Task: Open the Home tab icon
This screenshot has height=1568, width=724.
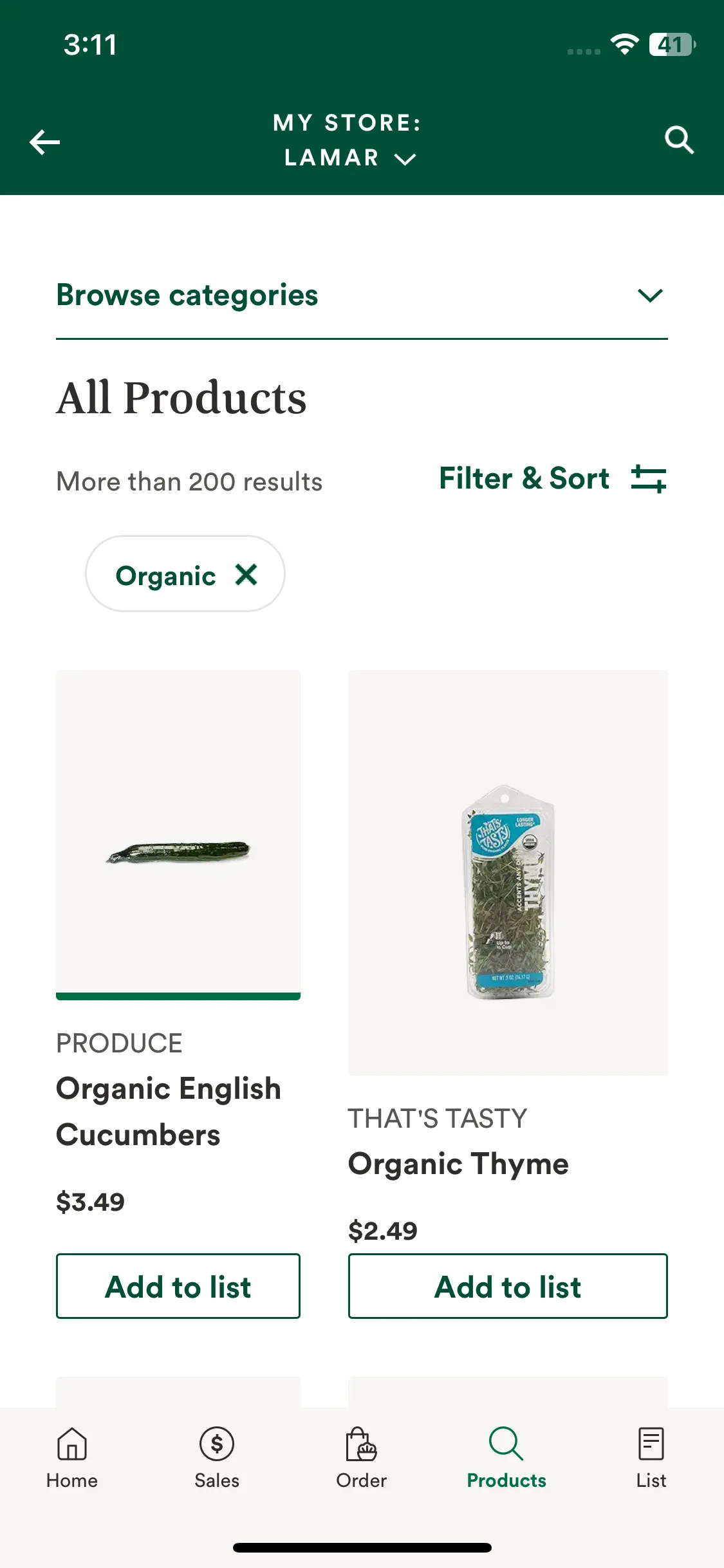Action: [72, 1444]
